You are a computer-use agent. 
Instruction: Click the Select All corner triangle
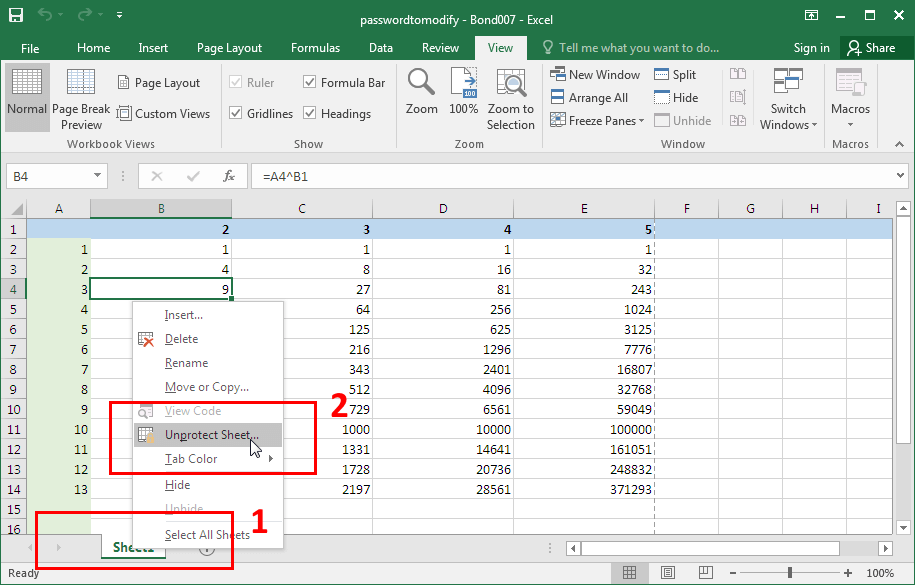click(16, 208)
